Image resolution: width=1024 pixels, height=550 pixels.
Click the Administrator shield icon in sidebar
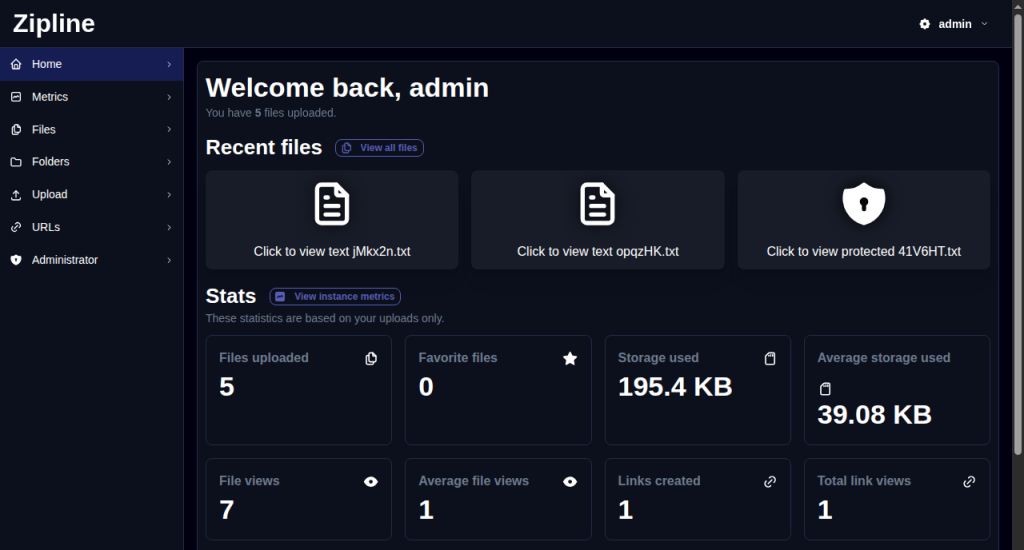pos(16,260)
